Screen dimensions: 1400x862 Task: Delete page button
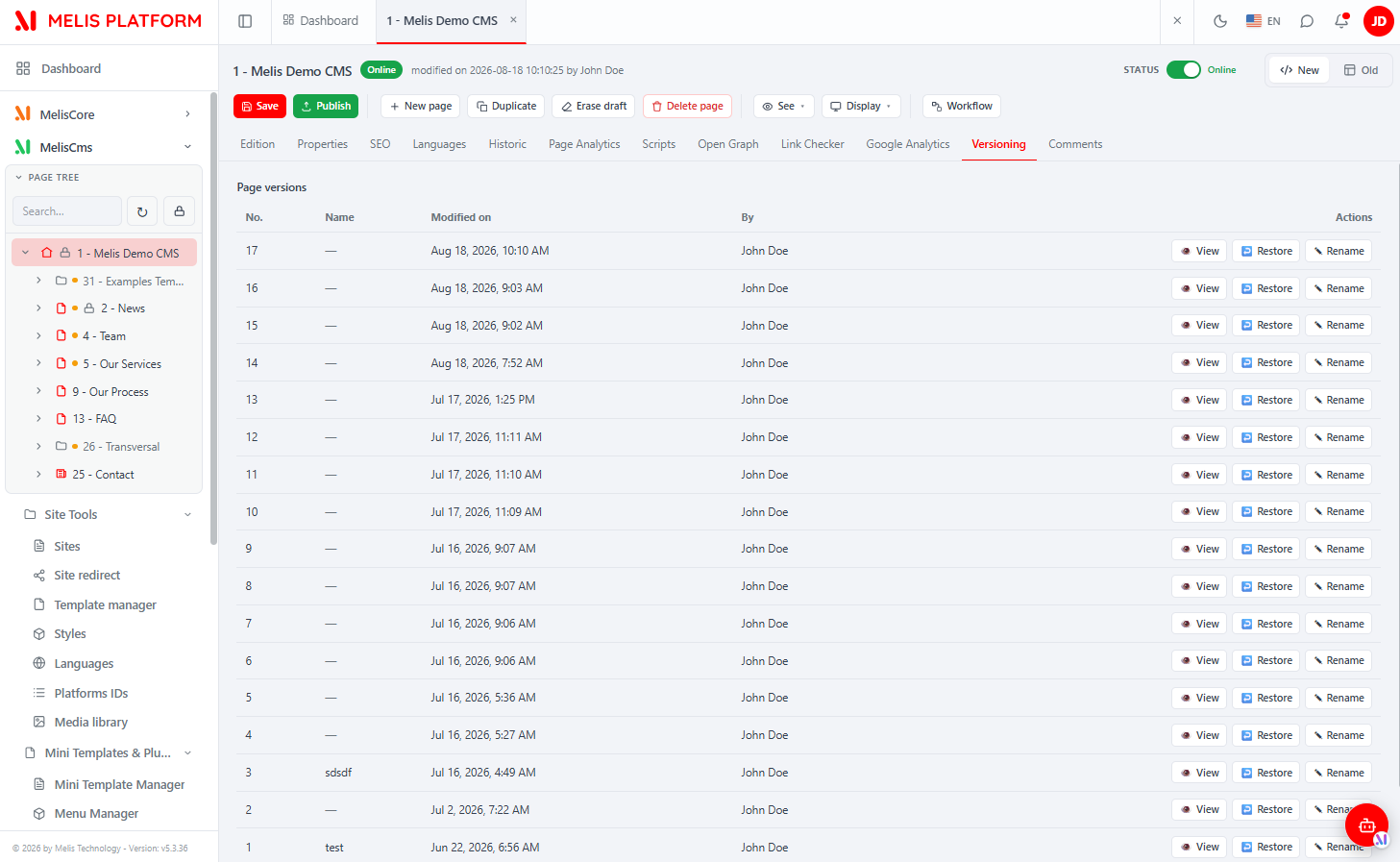(687, 106)
